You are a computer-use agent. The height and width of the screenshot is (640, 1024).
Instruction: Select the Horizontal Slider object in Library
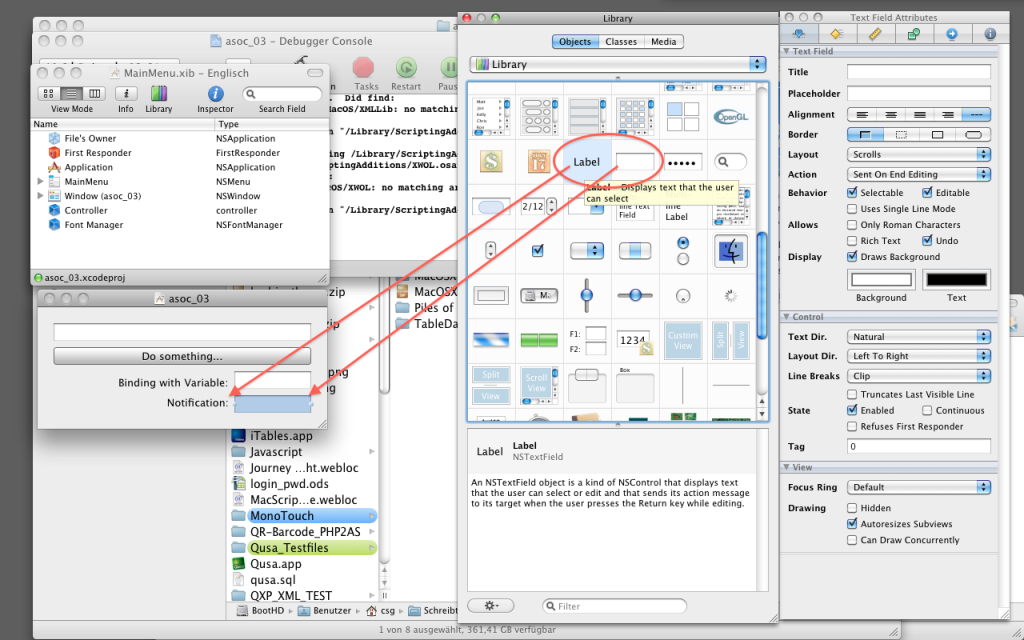pyautogui.click(x=635, y=295)
